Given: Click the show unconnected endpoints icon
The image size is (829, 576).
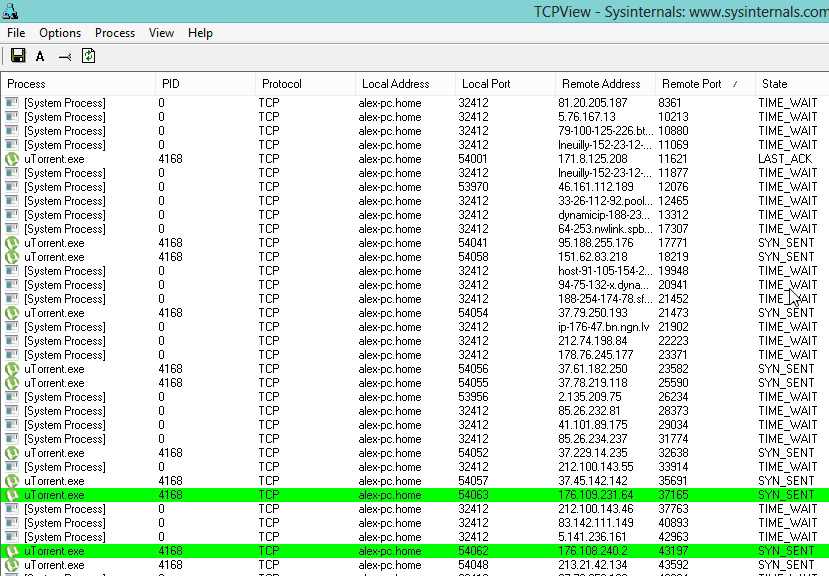Looking at the screenshot, I should coord(64,57).
